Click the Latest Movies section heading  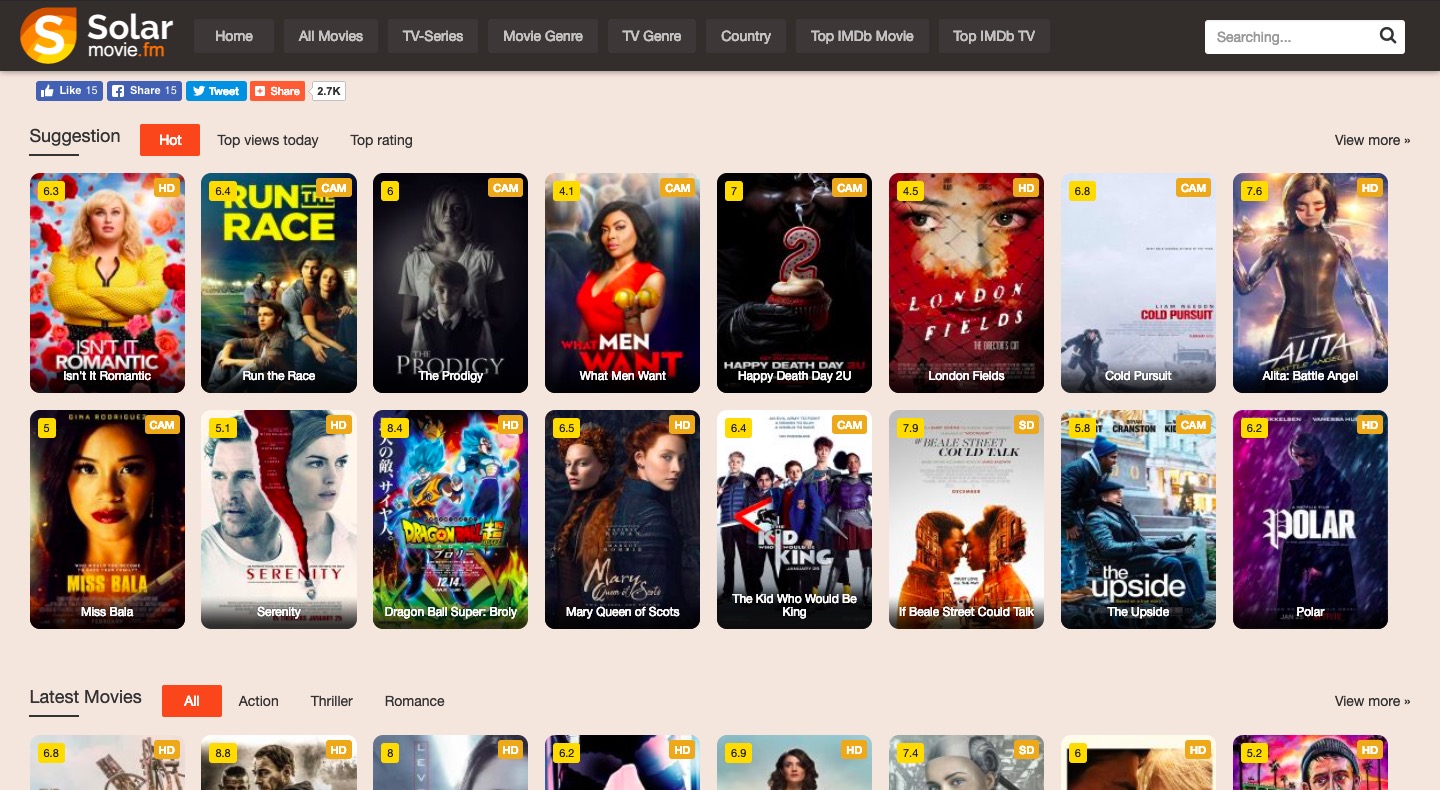pos(86,697)
